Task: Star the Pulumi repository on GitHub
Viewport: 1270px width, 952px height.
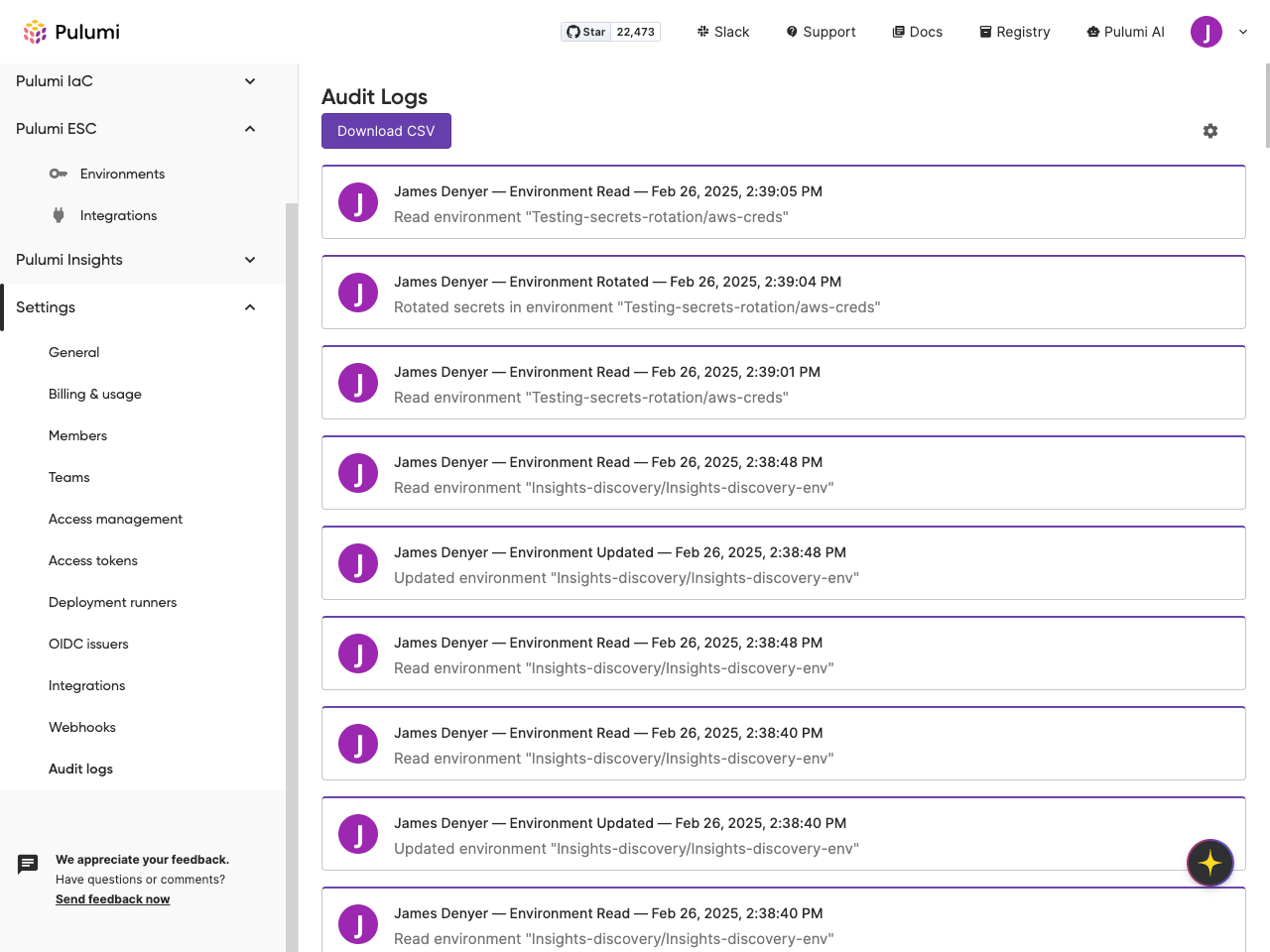Action: click(585, 31)
